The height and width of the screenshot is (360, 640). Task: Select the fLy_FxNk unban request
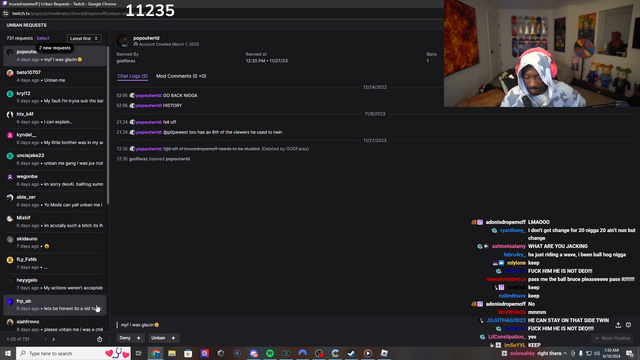pyautogui.click(x=55, y=263)
